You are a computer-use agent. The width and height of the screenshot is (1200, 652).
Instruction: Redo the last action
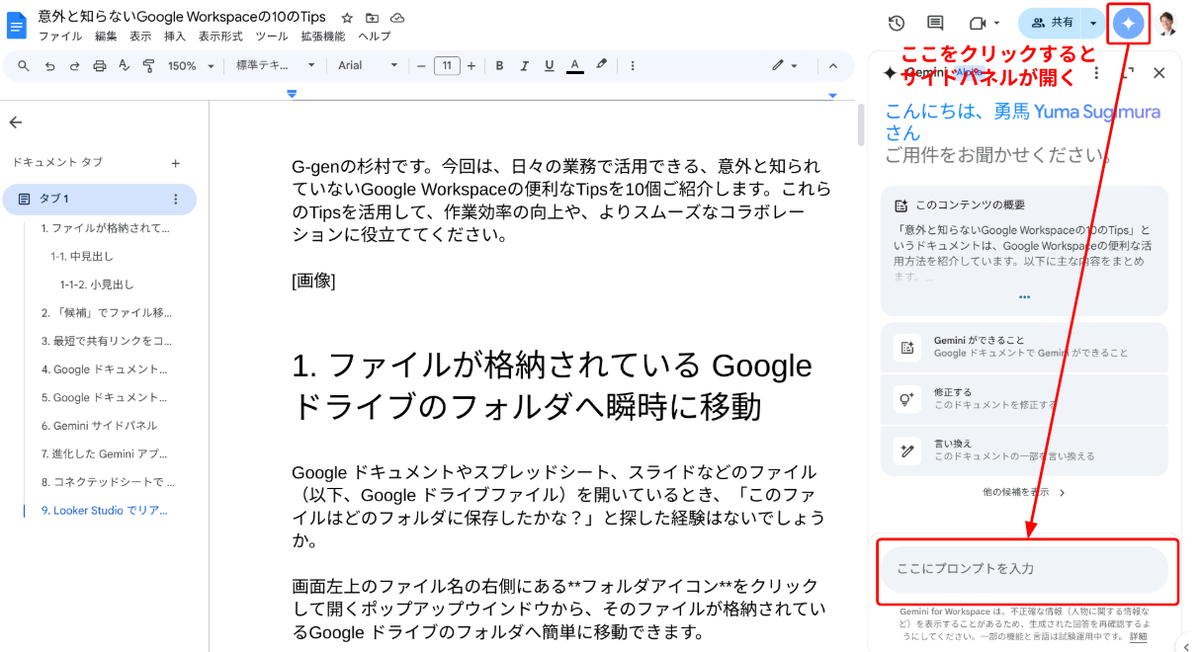pyautogui.click(x=74, y=66)
